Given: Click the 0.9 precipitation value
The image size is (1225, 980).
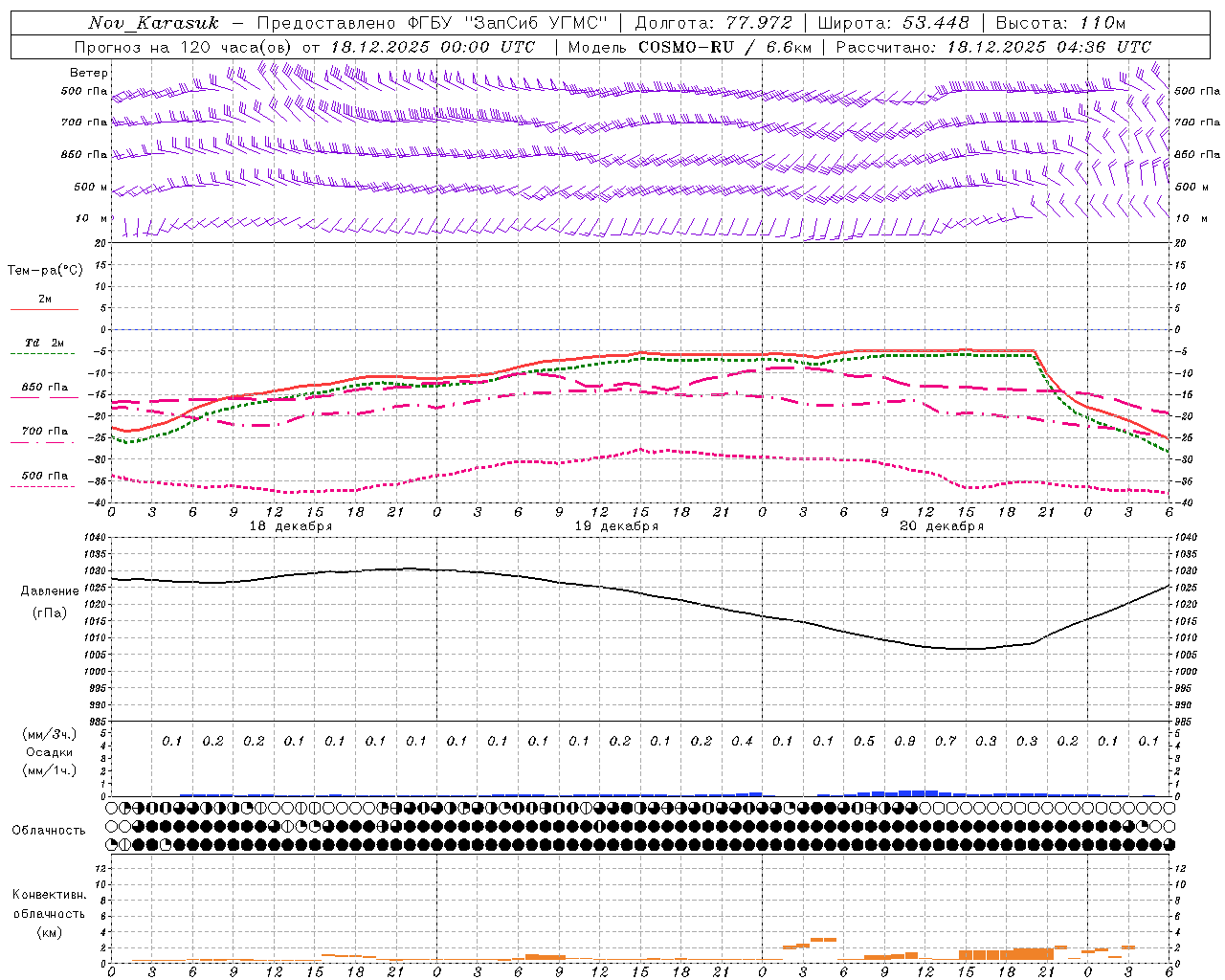Looking at the screenshot, I should [904, 742].
